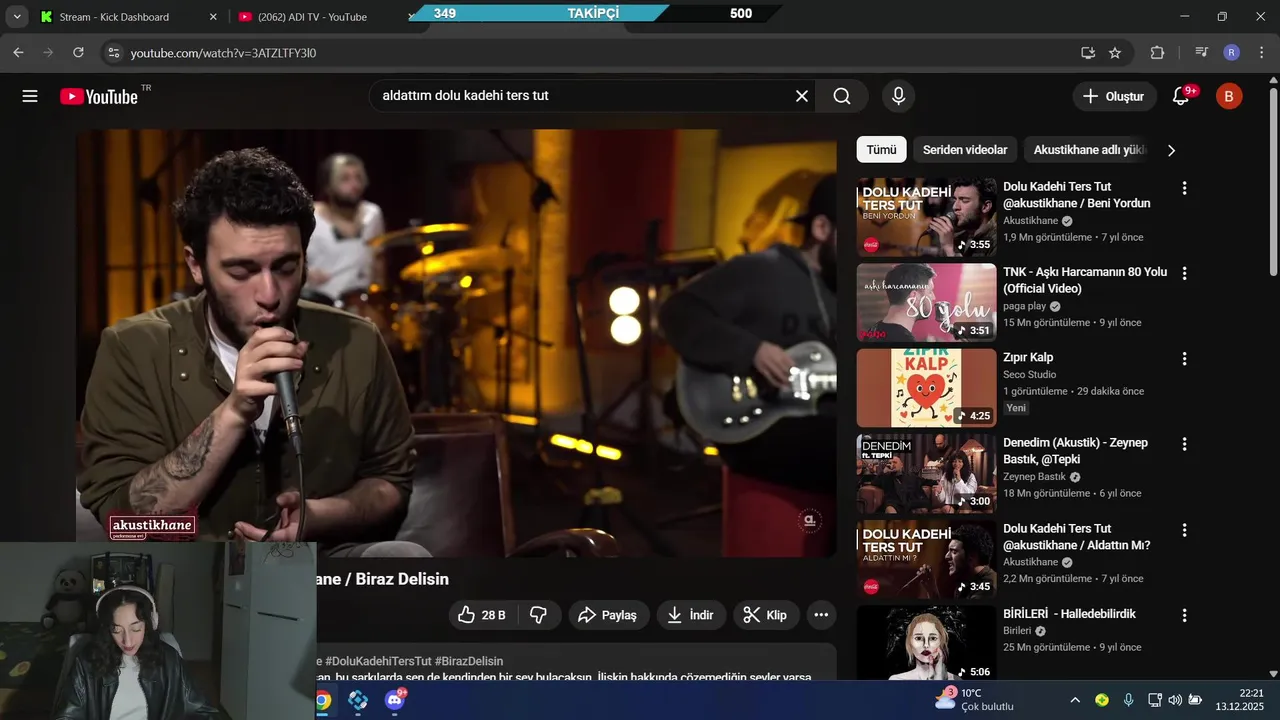This screenshot has height=720, width=1280.
Task: Select the Seriden videolar chip
Action: [965, 150]
